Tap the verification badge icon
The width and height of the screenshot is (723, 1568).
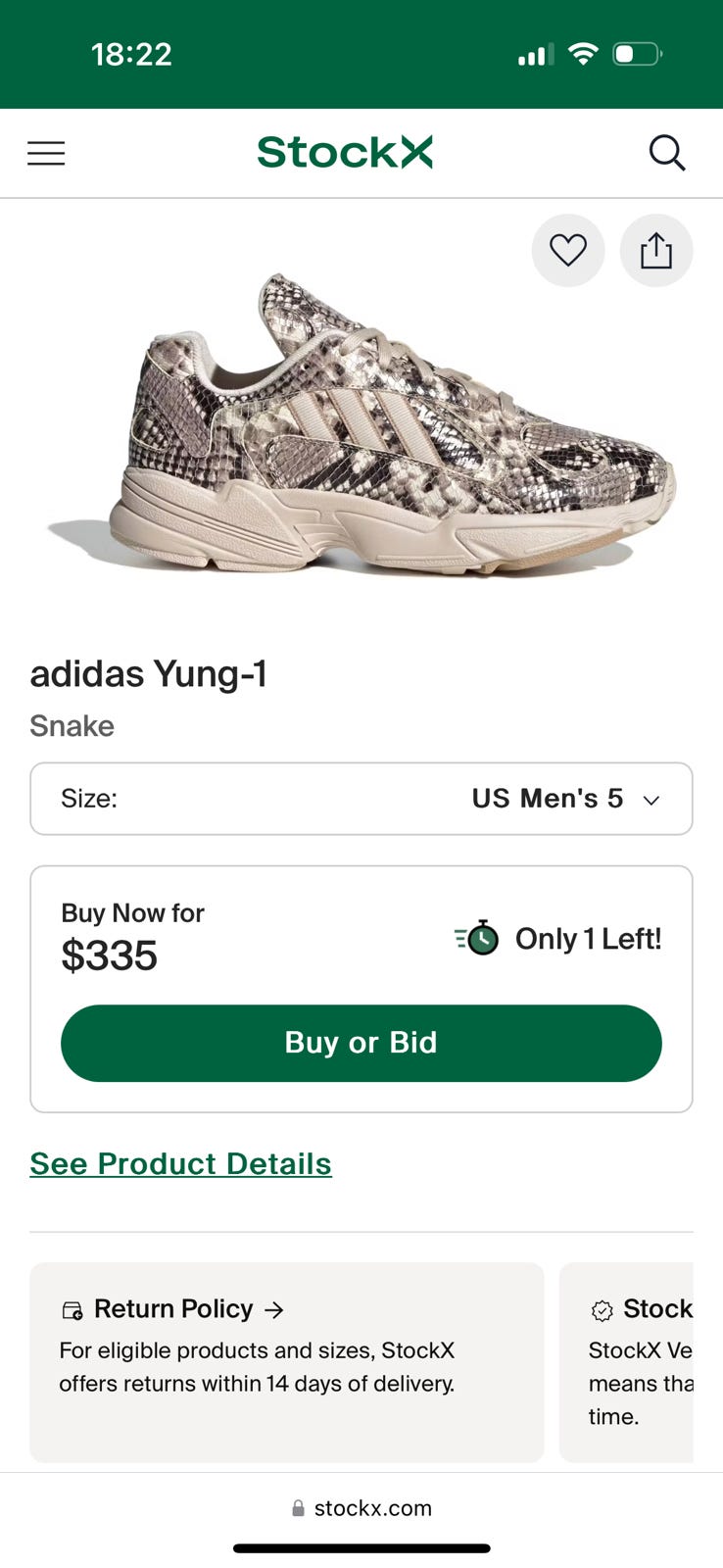pyautogui.click(x=602, y=1310)
